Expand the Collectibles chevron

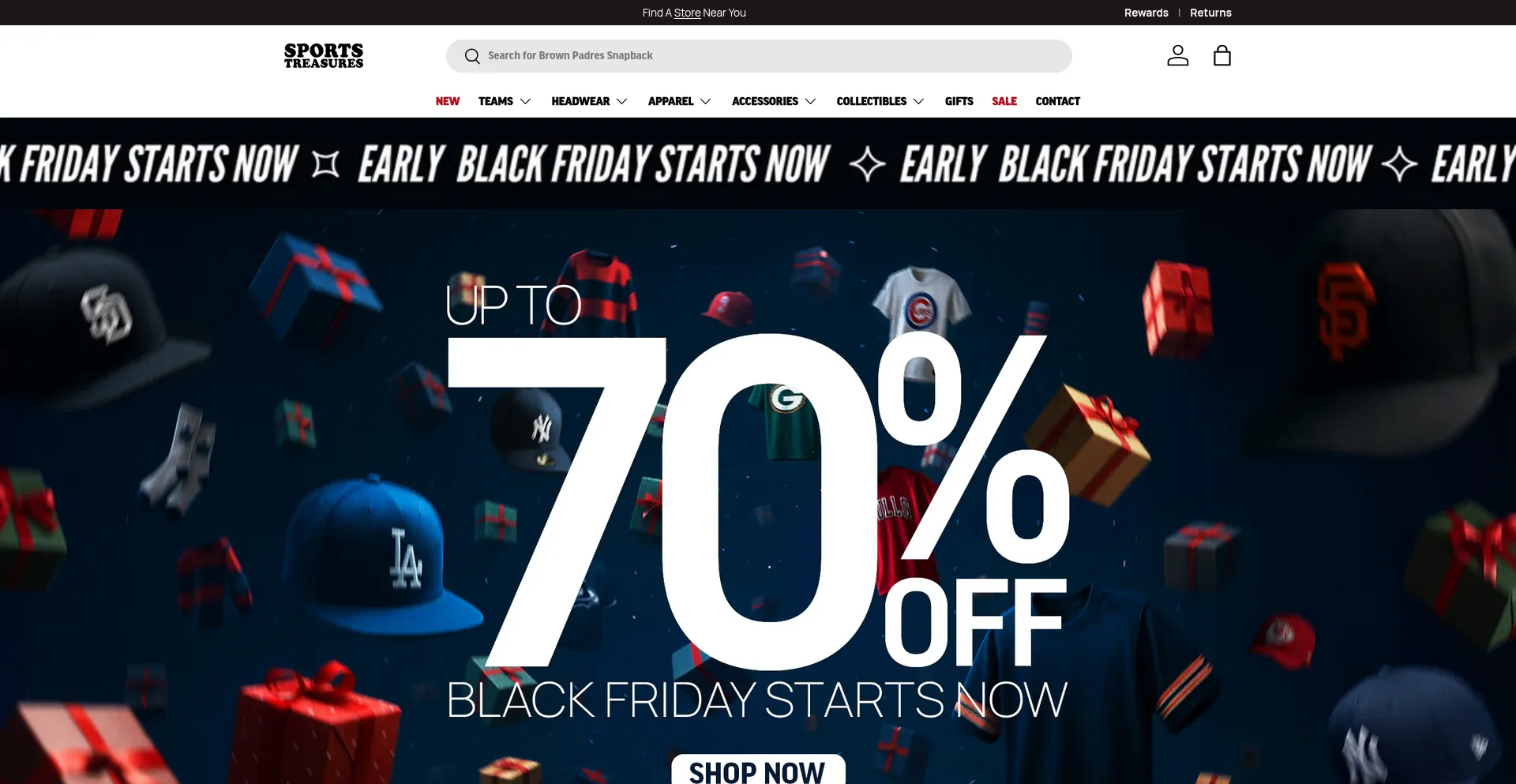click(918, 101)
